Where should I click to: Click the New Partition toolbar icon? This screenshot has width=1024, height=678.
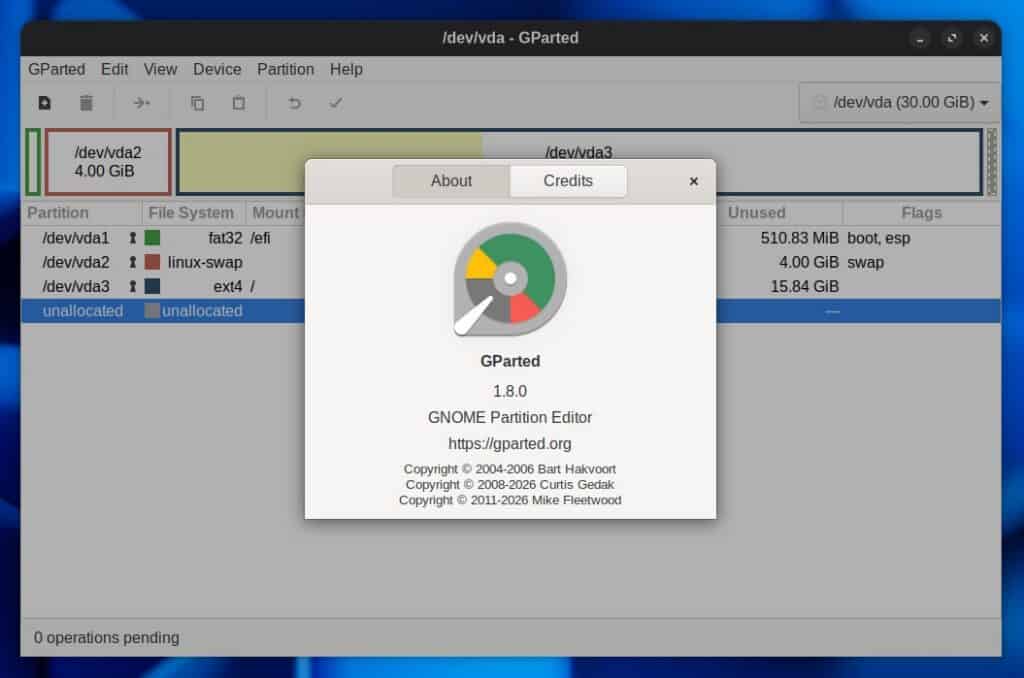(44, 102)
